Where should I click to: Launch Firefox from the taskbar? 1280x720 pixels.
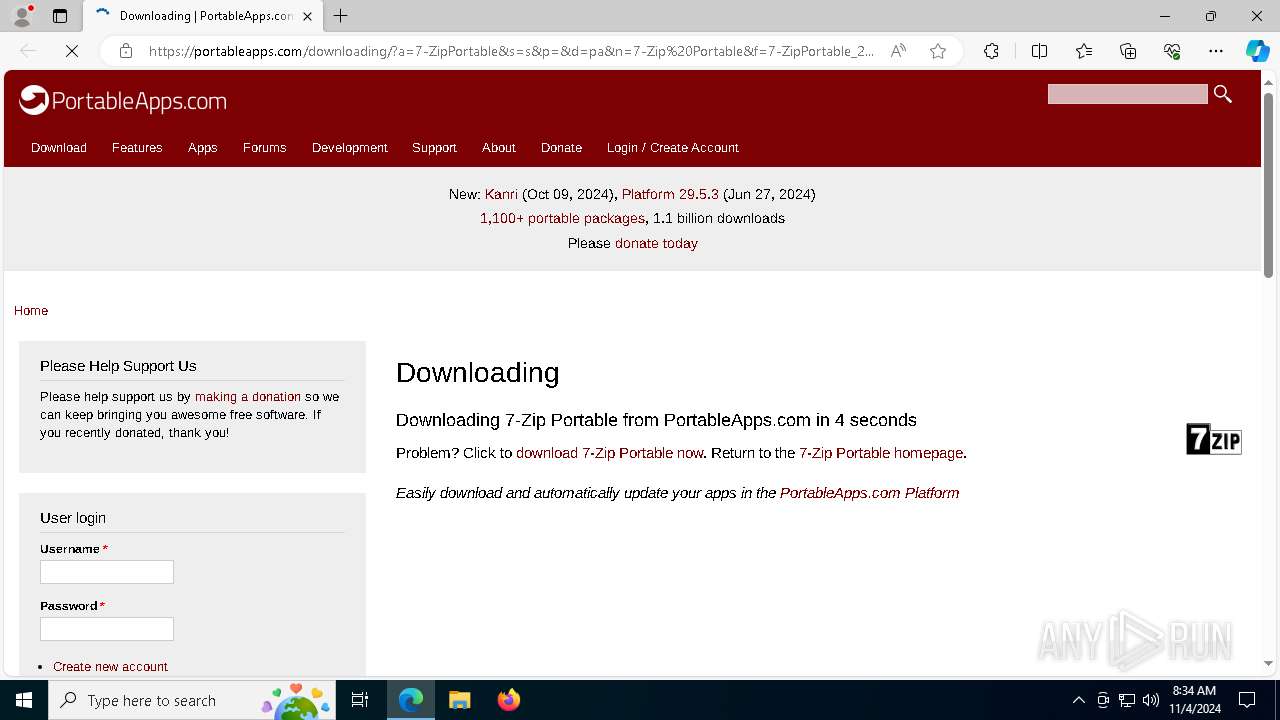(508, 700)
